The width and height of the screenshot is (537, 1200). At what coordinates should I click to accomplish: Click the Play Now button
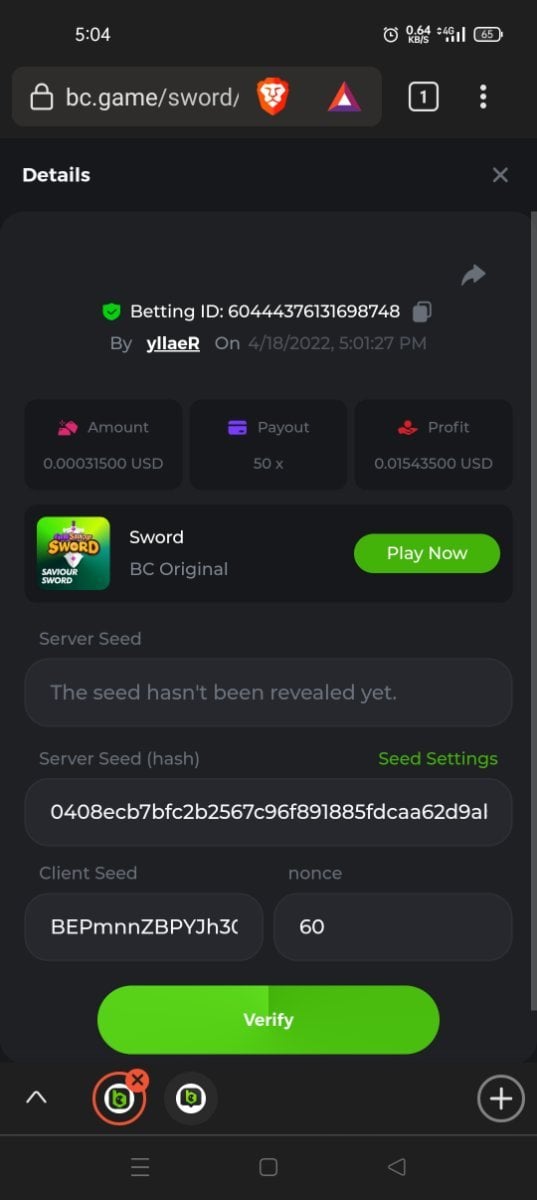[427, 553]
